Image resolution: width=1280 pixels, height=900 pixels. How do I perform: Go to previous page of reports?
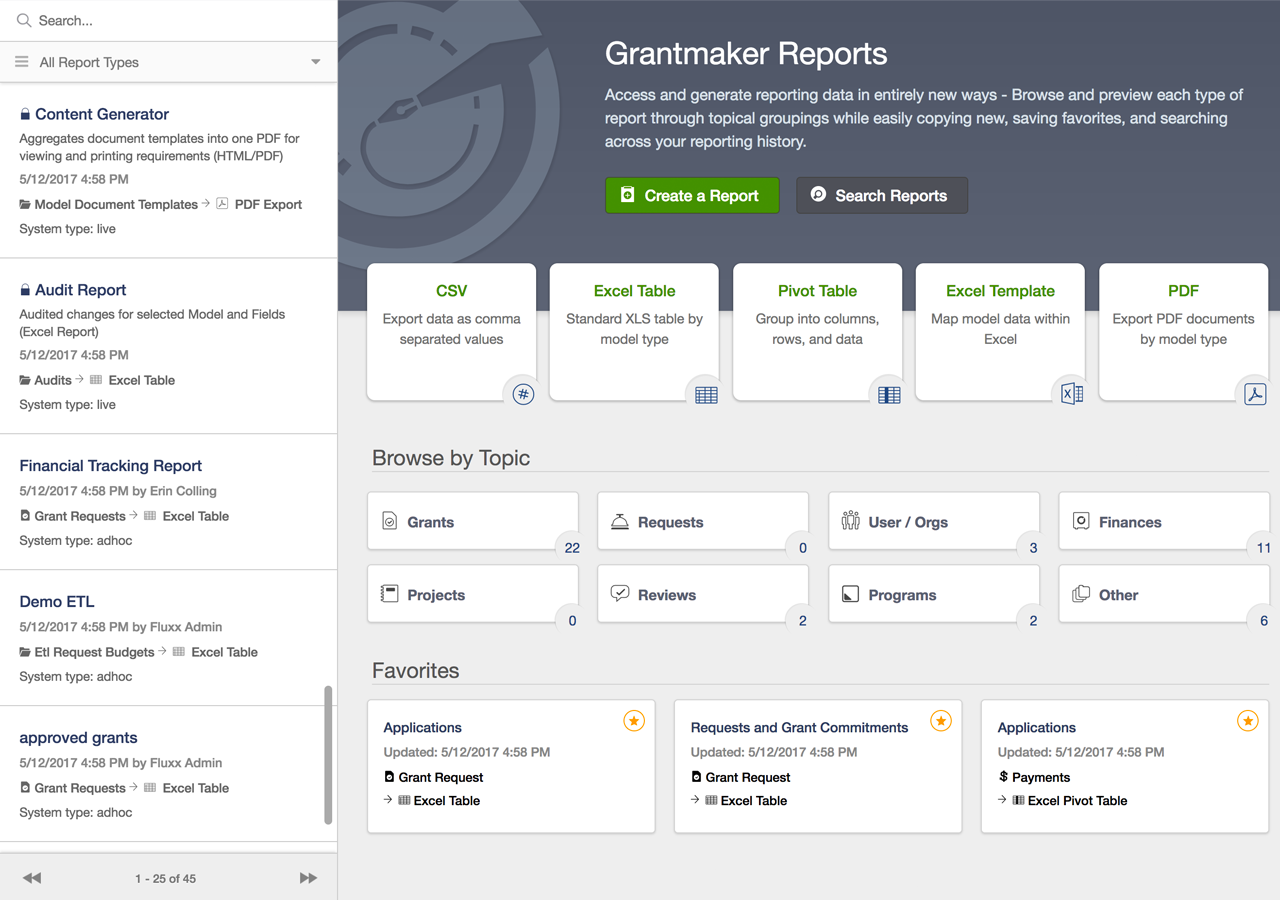pos(32,878)
